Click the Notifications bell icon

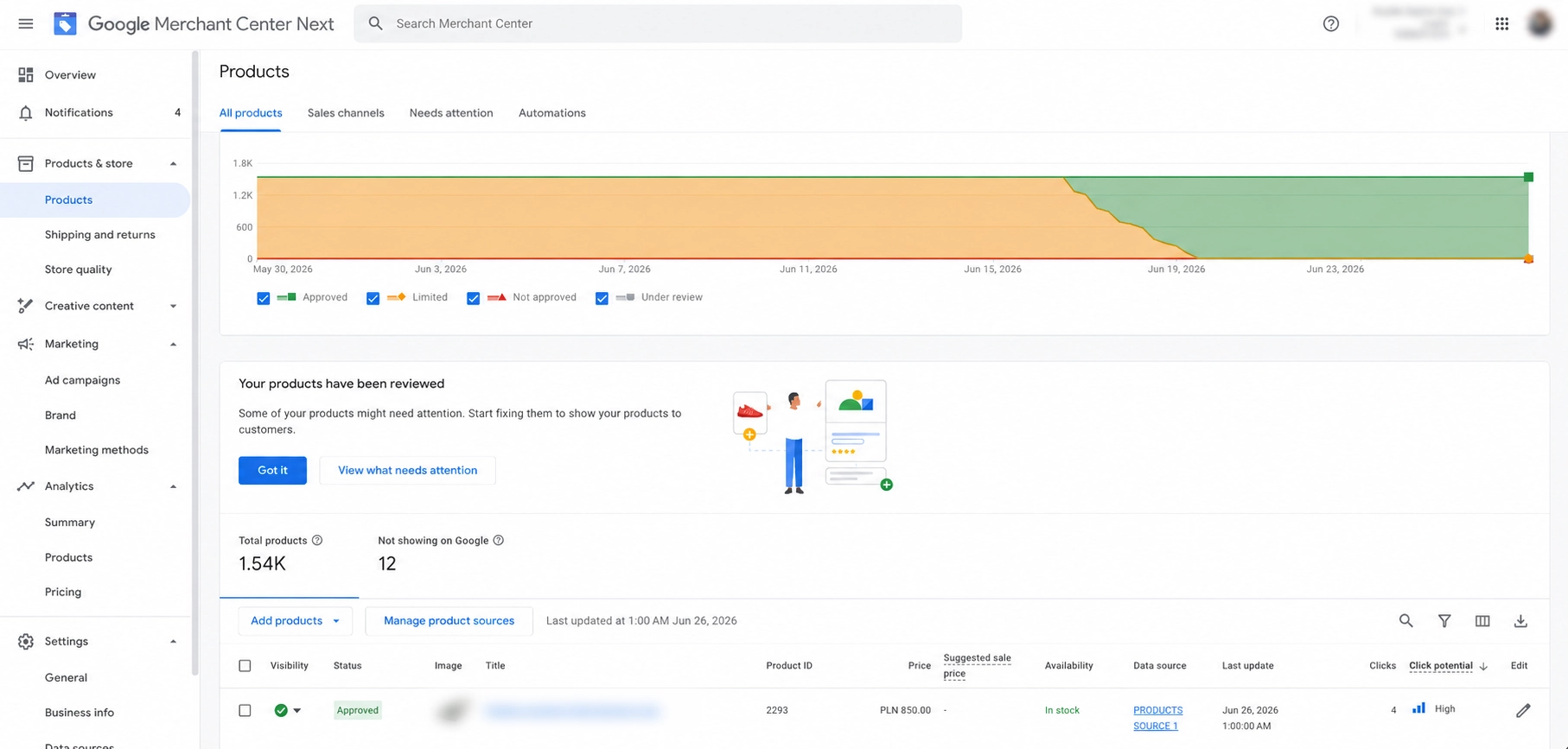[x=26, y=112]
